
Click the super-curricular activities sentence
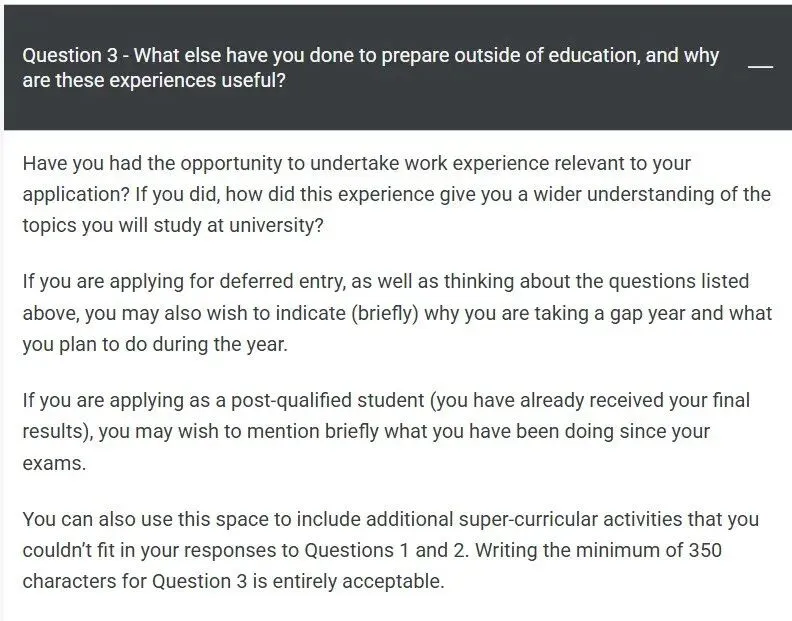tap(390, 520)
